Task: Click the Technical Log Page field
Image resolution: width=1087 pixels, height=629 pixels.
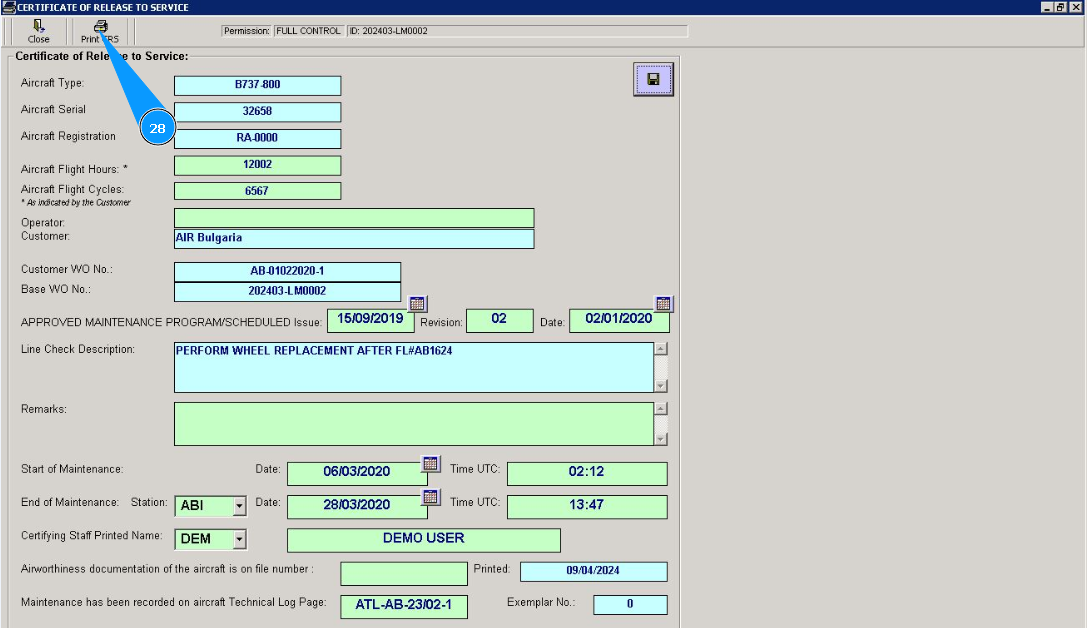Action: pos(403,606)
